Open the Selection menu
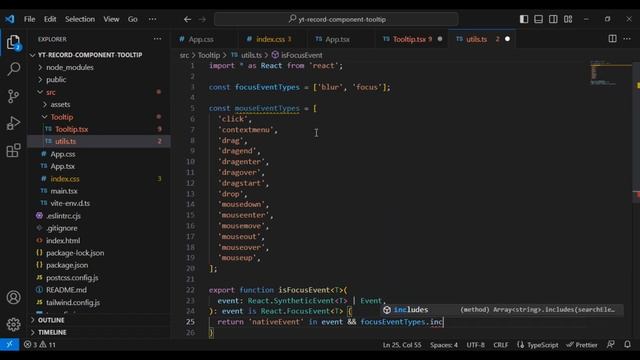The height and width of the screenshot is (360, 640). (80, 19)
